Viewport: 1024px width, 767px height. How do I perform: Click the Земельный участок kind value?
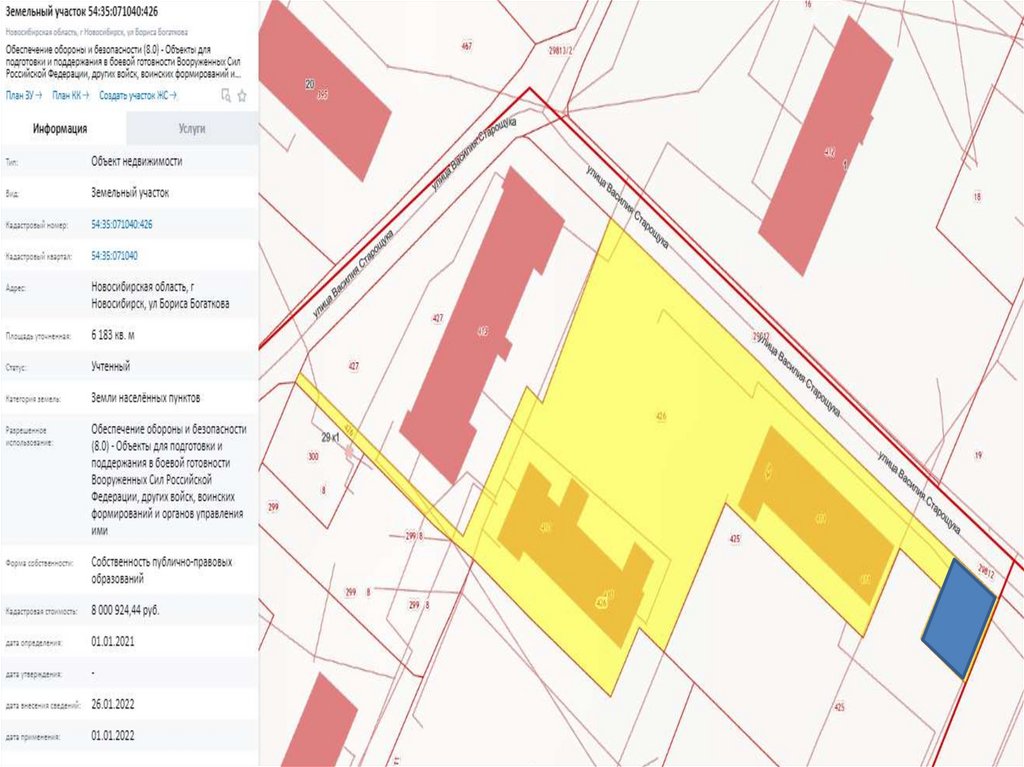pos(130,193)
